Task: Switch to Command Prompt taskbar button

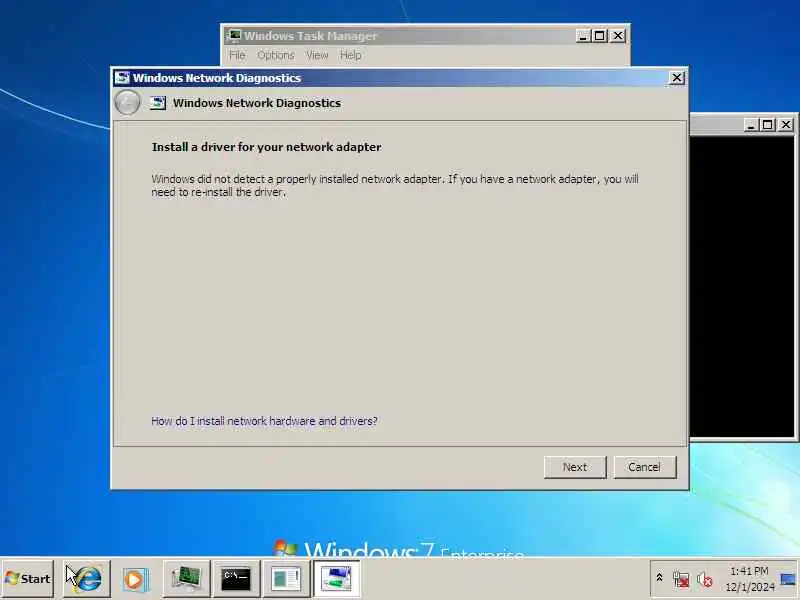Action: click(x=236, y=579)
